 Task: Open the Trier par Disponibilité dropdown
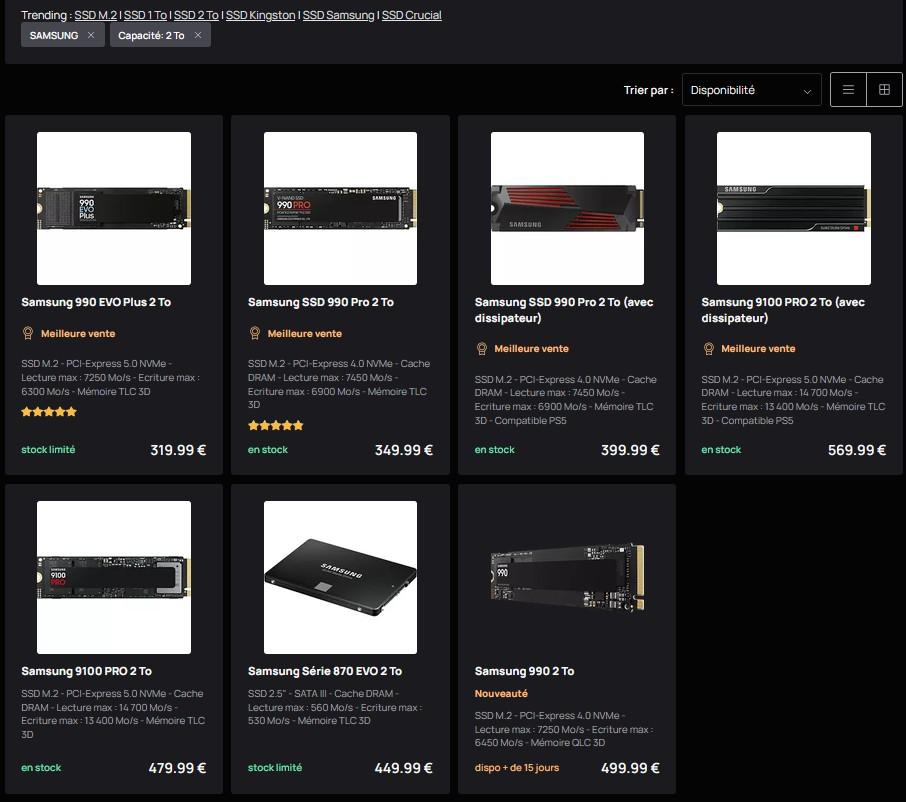click(751, 90)
